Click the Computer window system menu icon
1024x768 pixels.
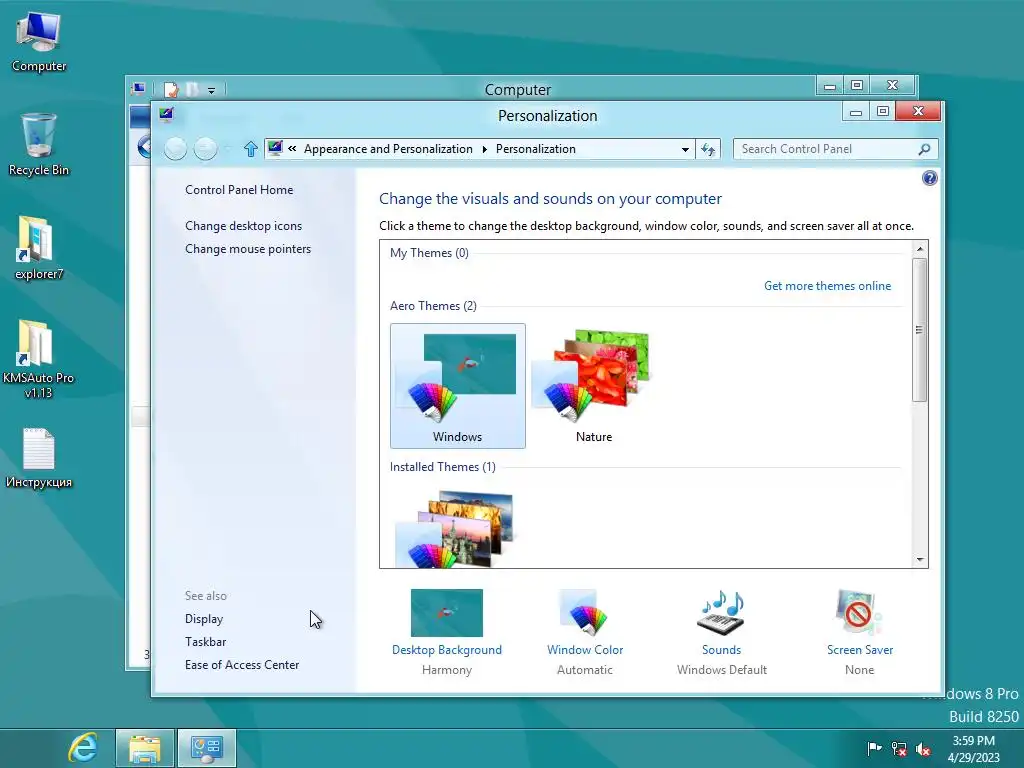[138, 88]
